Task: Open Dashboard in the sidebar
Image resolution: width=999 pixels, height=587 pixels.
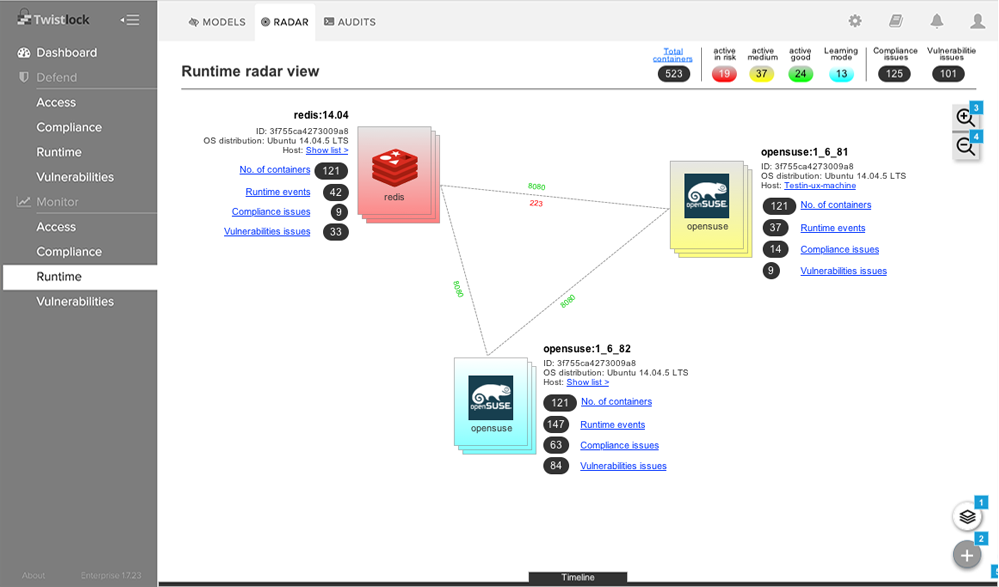Action: [x=66, y=53]
